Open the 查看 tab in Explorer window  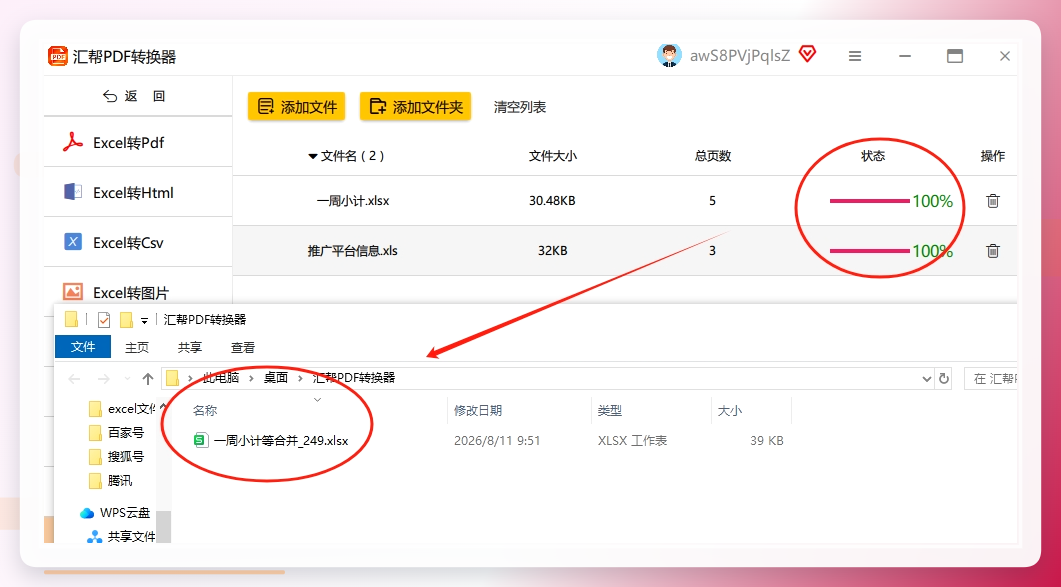coord(243,347)
